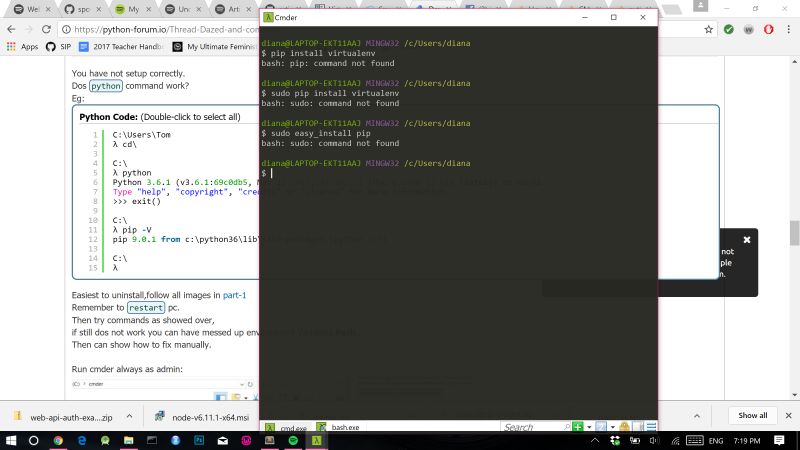Open the 2017 Teacher Handbook bookmark
This screenshot has width=800, height=450.
[x=121, y=46]
